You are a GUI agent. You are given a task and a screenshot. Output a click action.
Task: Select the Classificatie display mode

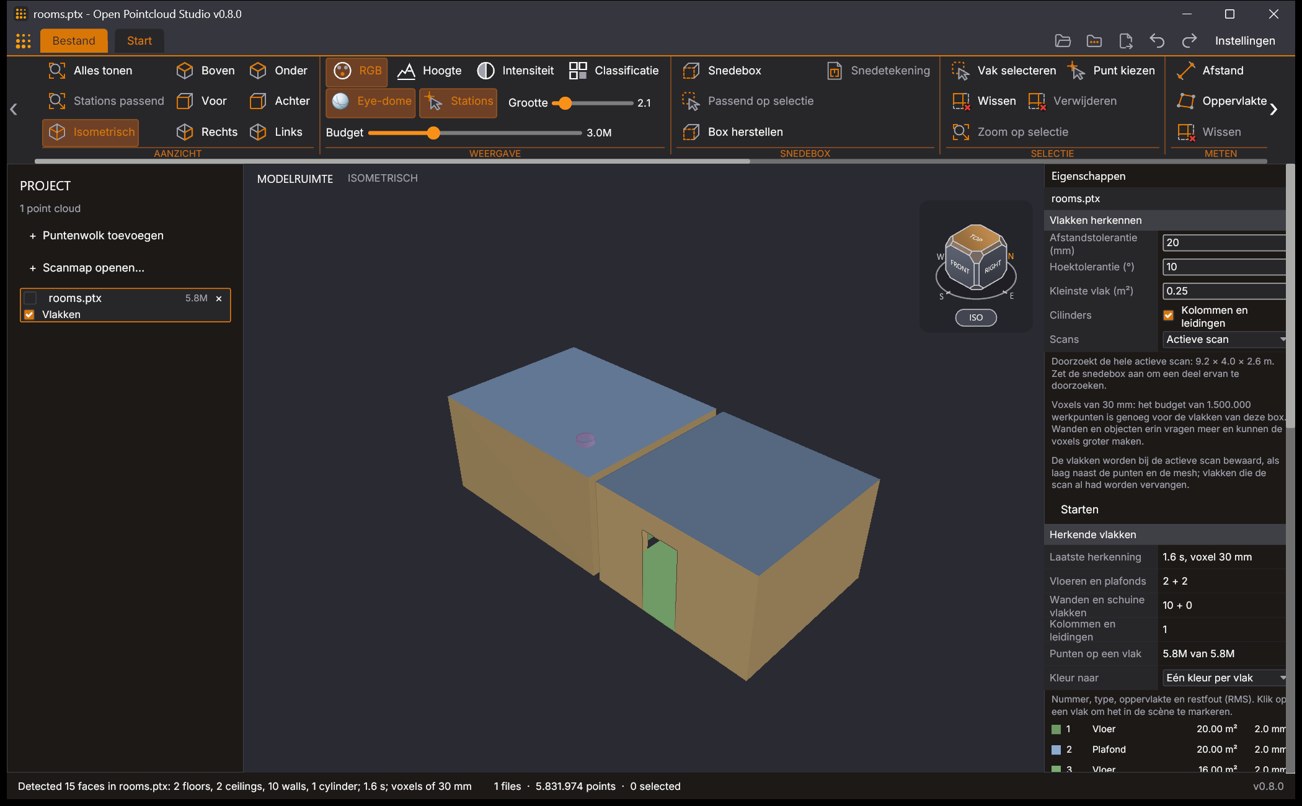[614, 70]
